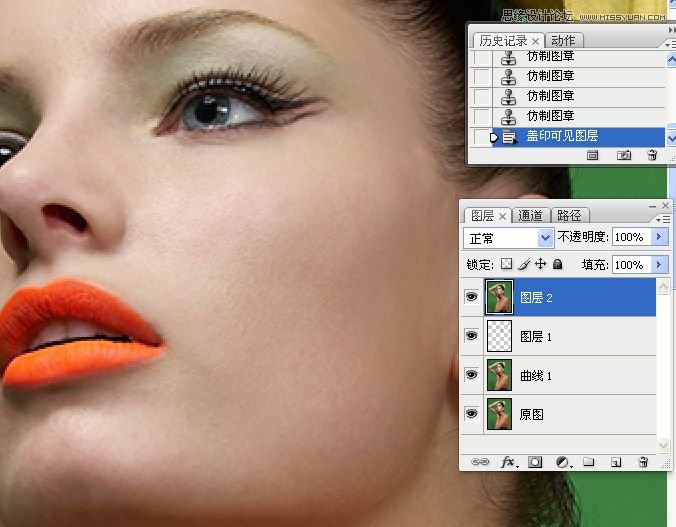The height and width of the screenshot is (527, 676).
Task: Click link layers icon in Layers panel
Action: [480, 462]
